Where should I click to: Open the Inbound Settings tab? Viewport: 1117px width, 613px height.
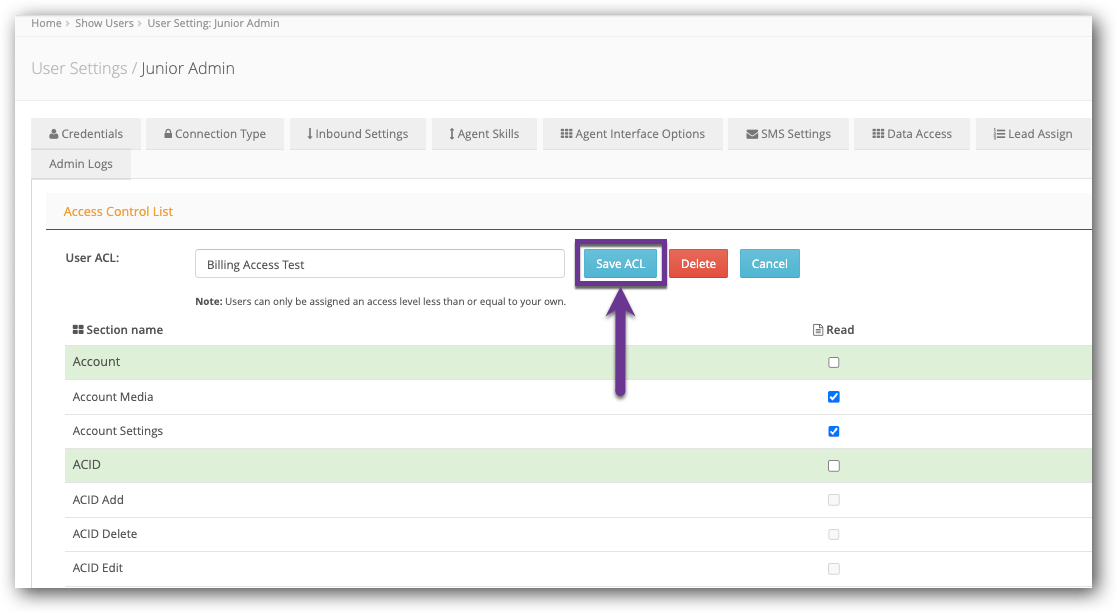tap(357, 134)
